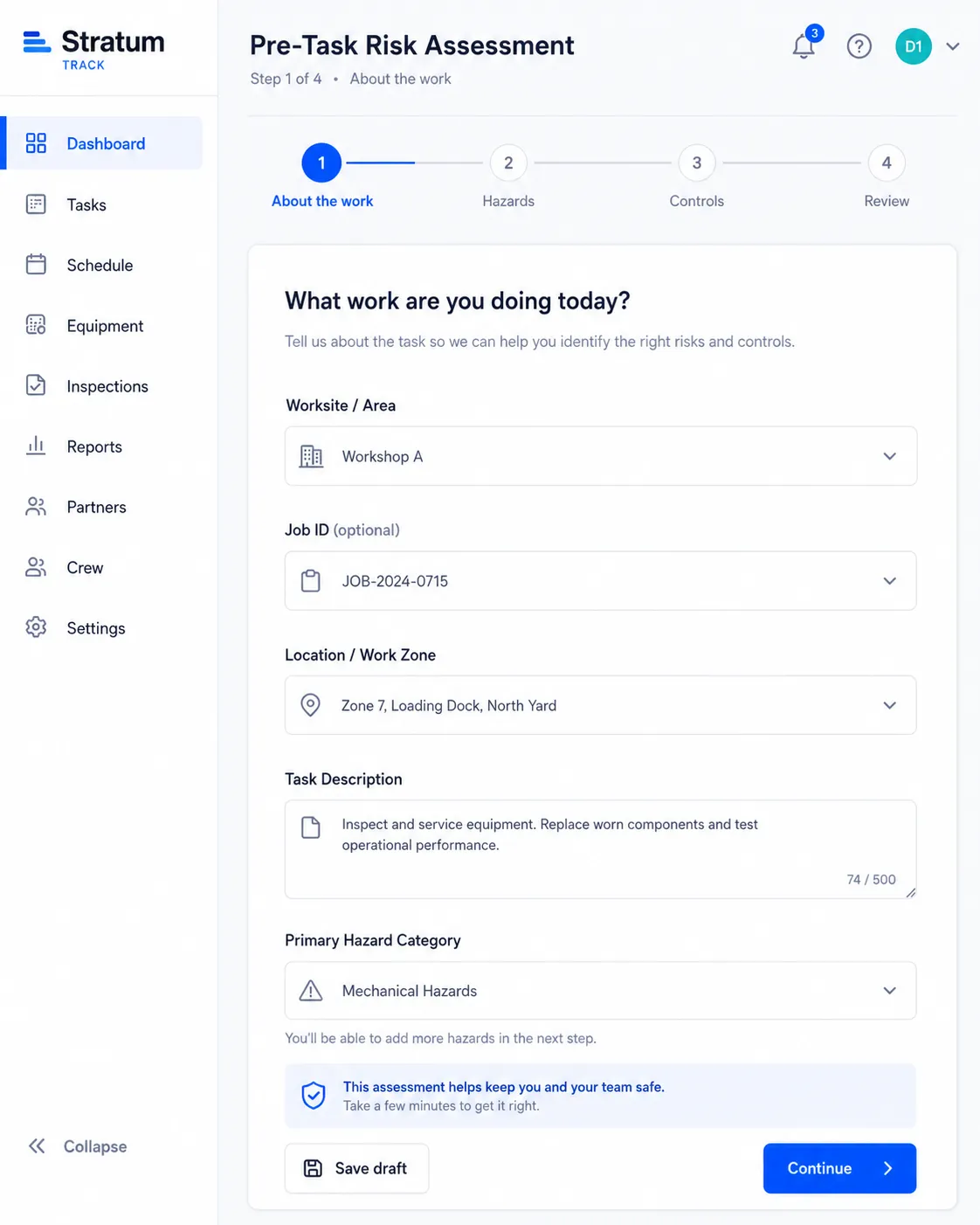Viewport: 980px width, 1225px height.
Task: Click the Dashboard grid icon
Action: (x=36, y=143)
